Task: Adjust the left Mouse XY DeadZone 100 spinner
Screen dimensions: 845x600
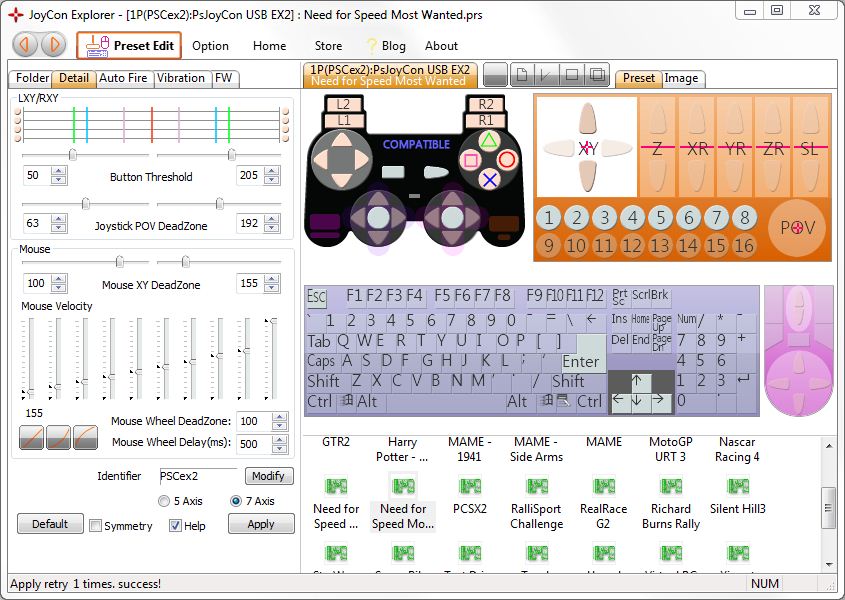Action: [59, 283]
